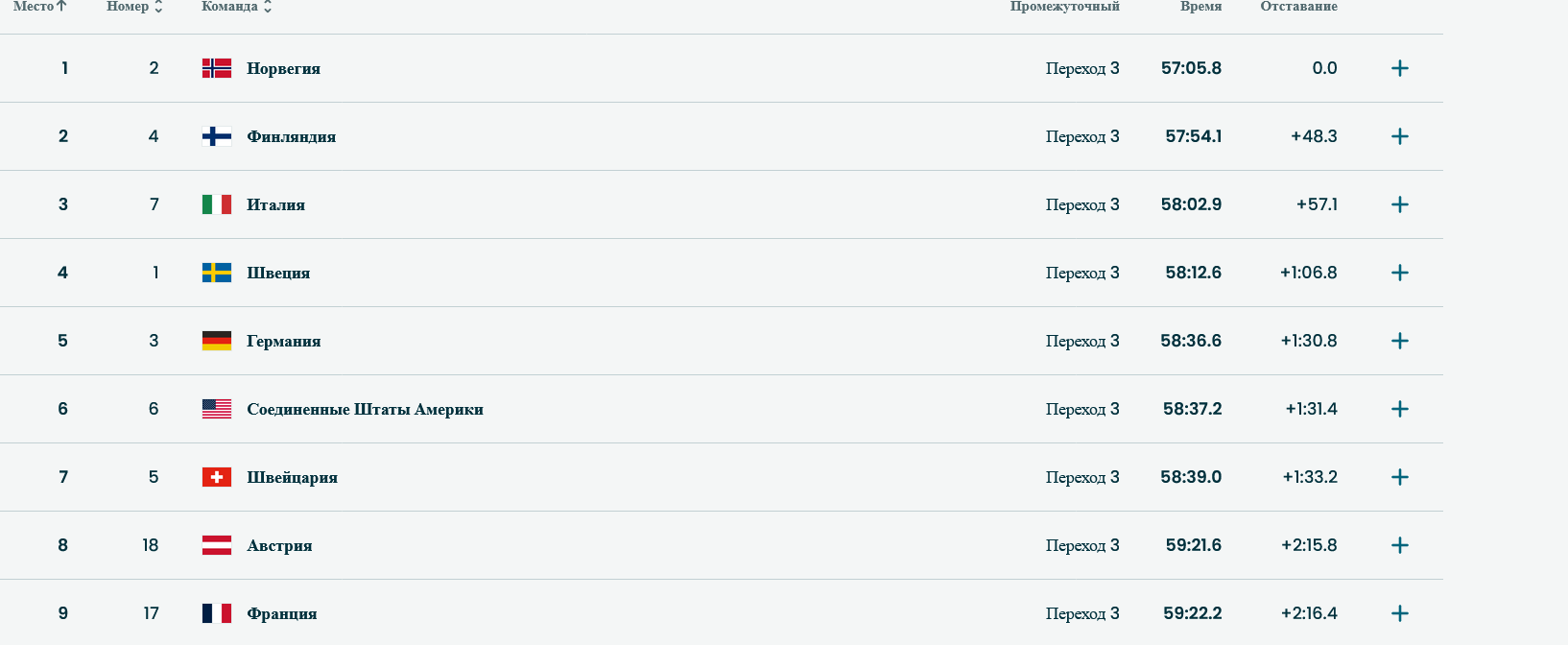
Task: Click the Norway flag icon
Action: click(216, 68)
